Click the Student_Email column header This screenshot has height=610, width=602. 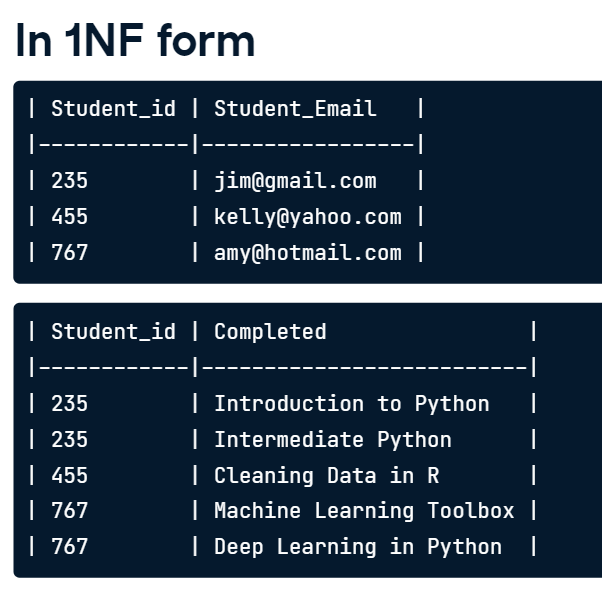click(295, 108)
